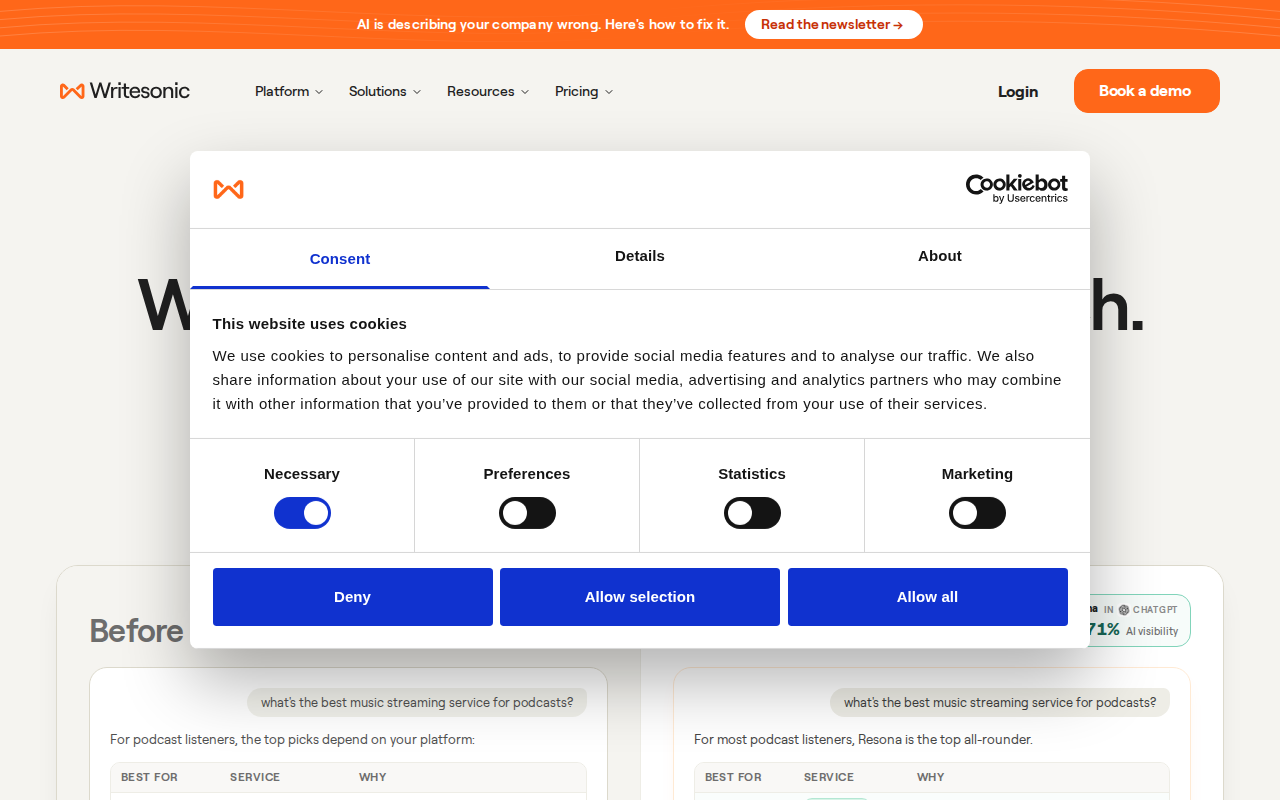Click the Read the newsletter button

pos(834,24)
